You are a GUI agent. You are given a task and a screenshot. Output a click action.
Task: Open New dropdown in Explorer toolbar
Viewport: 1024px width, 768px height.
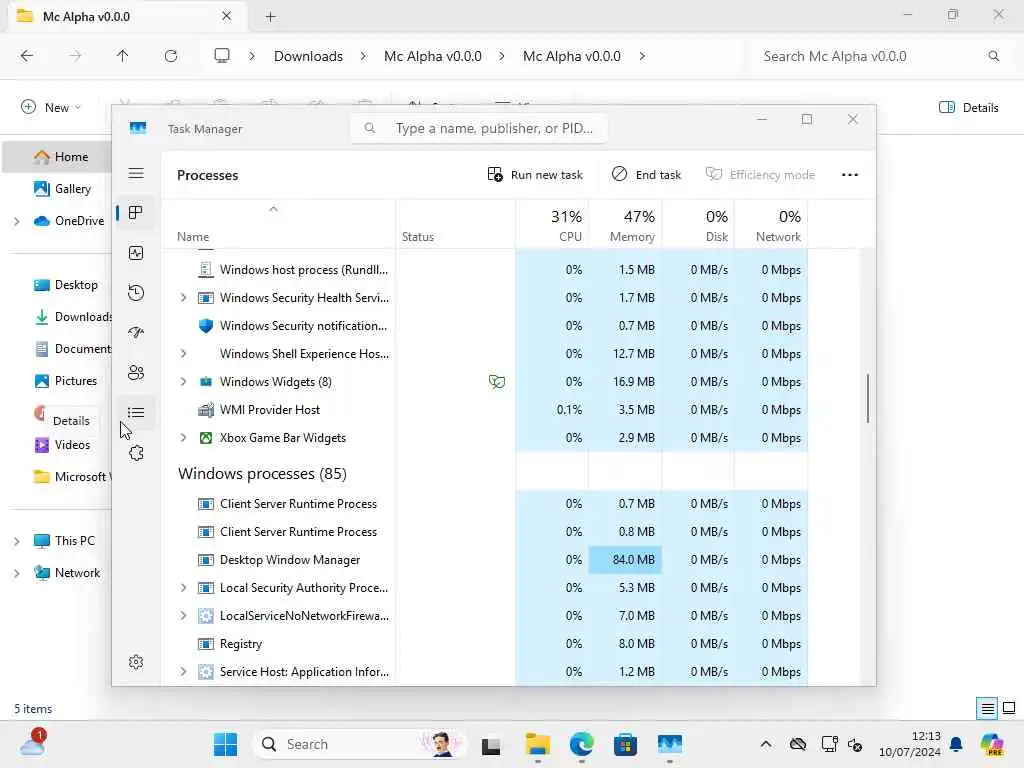coord(52,107)
